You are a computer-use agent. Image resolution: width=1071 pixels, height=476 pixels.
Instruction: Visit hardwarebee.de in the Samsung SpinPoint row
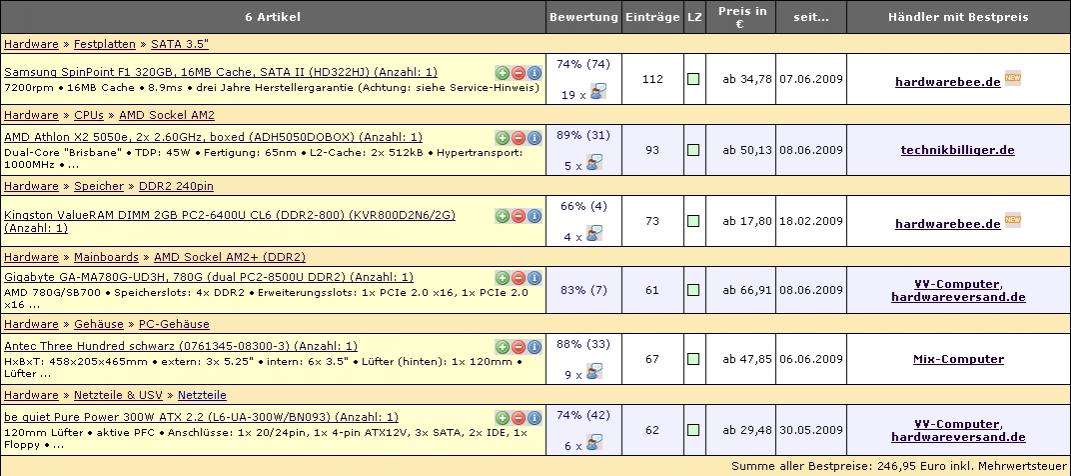(948, 81)
